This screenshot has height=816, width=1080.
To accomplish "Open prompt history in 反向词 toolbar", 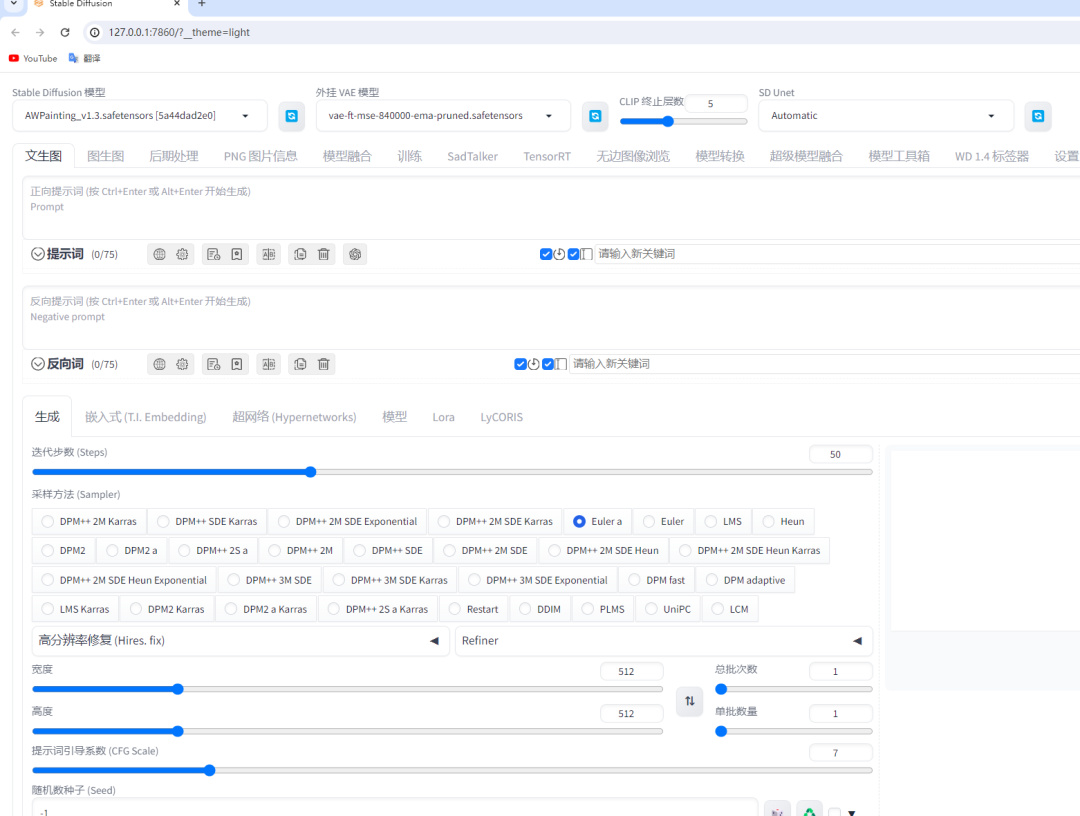I will pos(214,364).
